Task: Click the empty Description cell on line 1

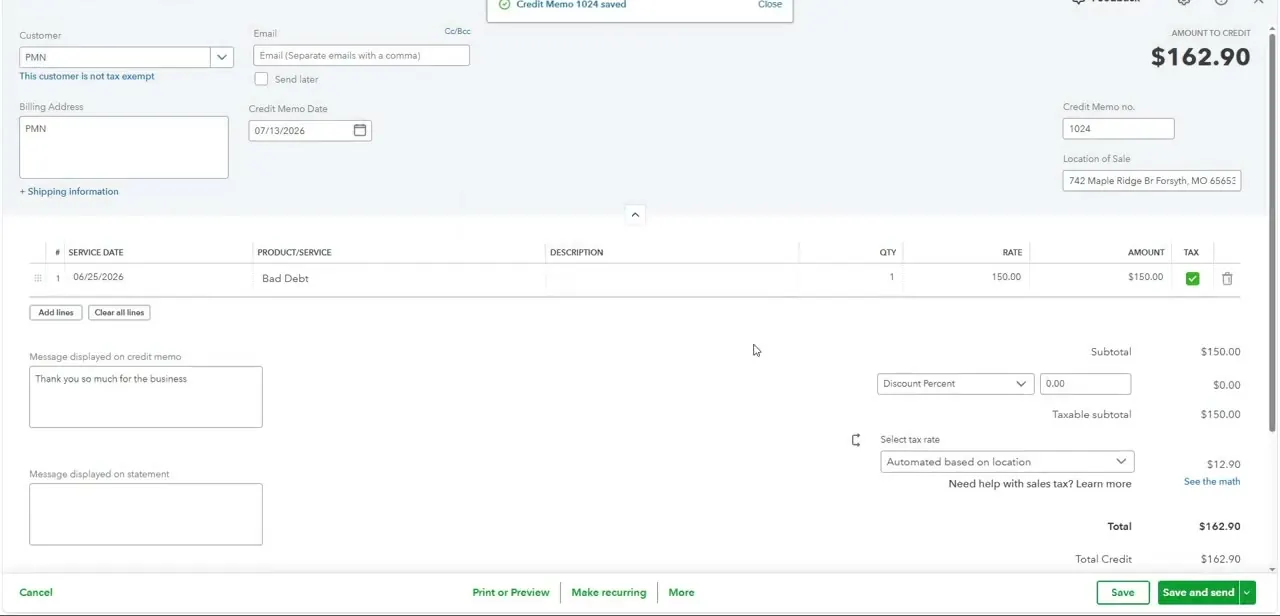Action: pyautogui.click(x=672, y=279)
